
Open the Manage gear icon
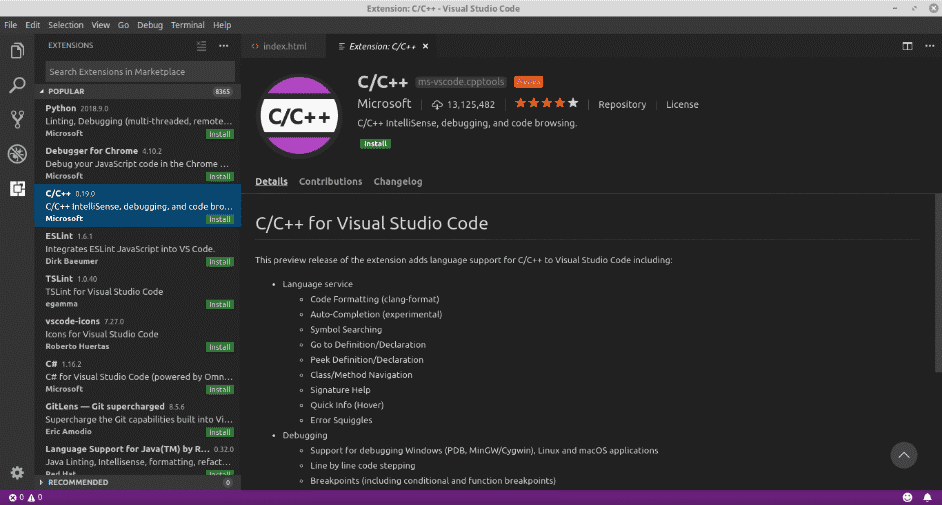coord(17,472)
